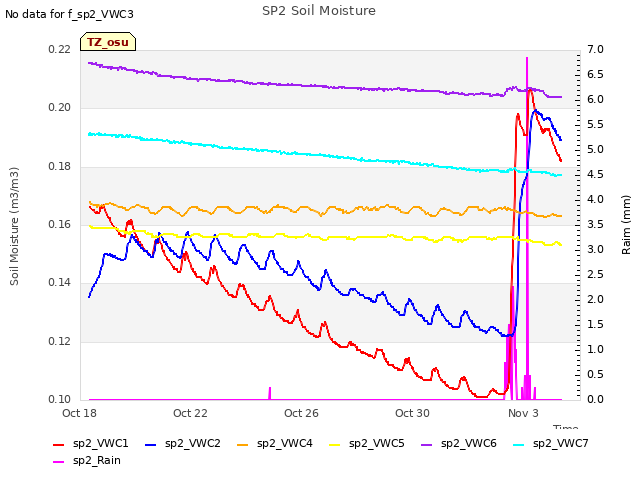The width and height of the screenshot is (640, 480).
Task: Click the 'No data for f_sp2_VWC3' message
Action: pyautogui.click(x=69, y=14)
